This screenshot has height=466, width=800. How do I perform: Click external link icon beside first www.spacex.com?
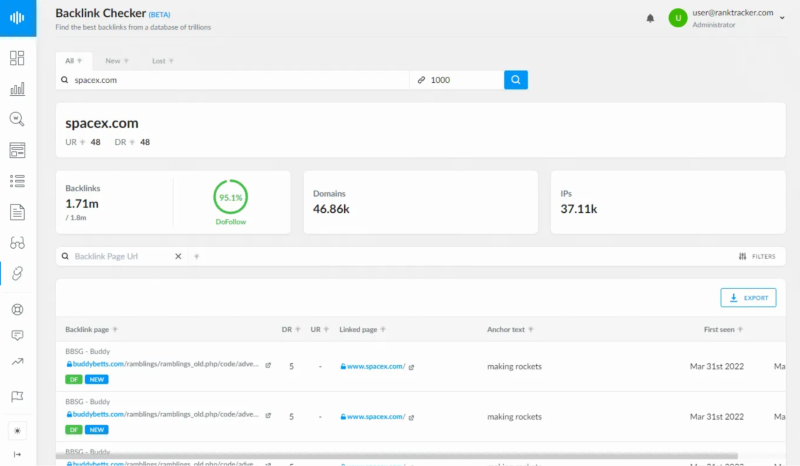pos(411,367)
